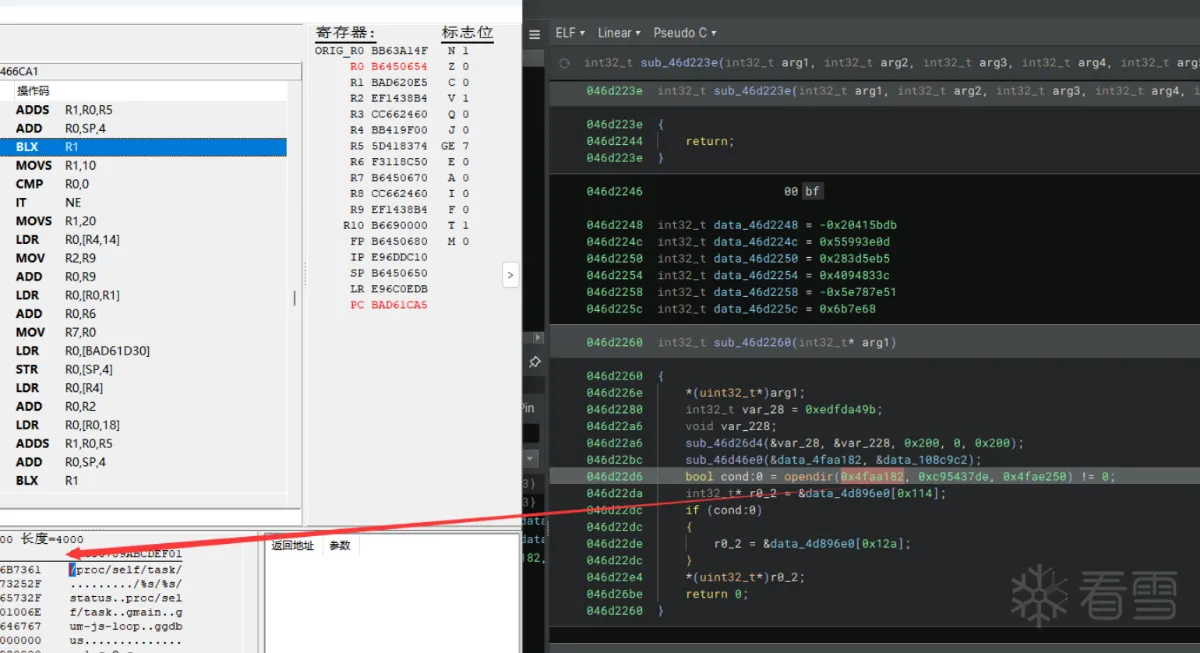Click the GE flag value 7
Screen dimensions: 1200x653
[466, 146]
